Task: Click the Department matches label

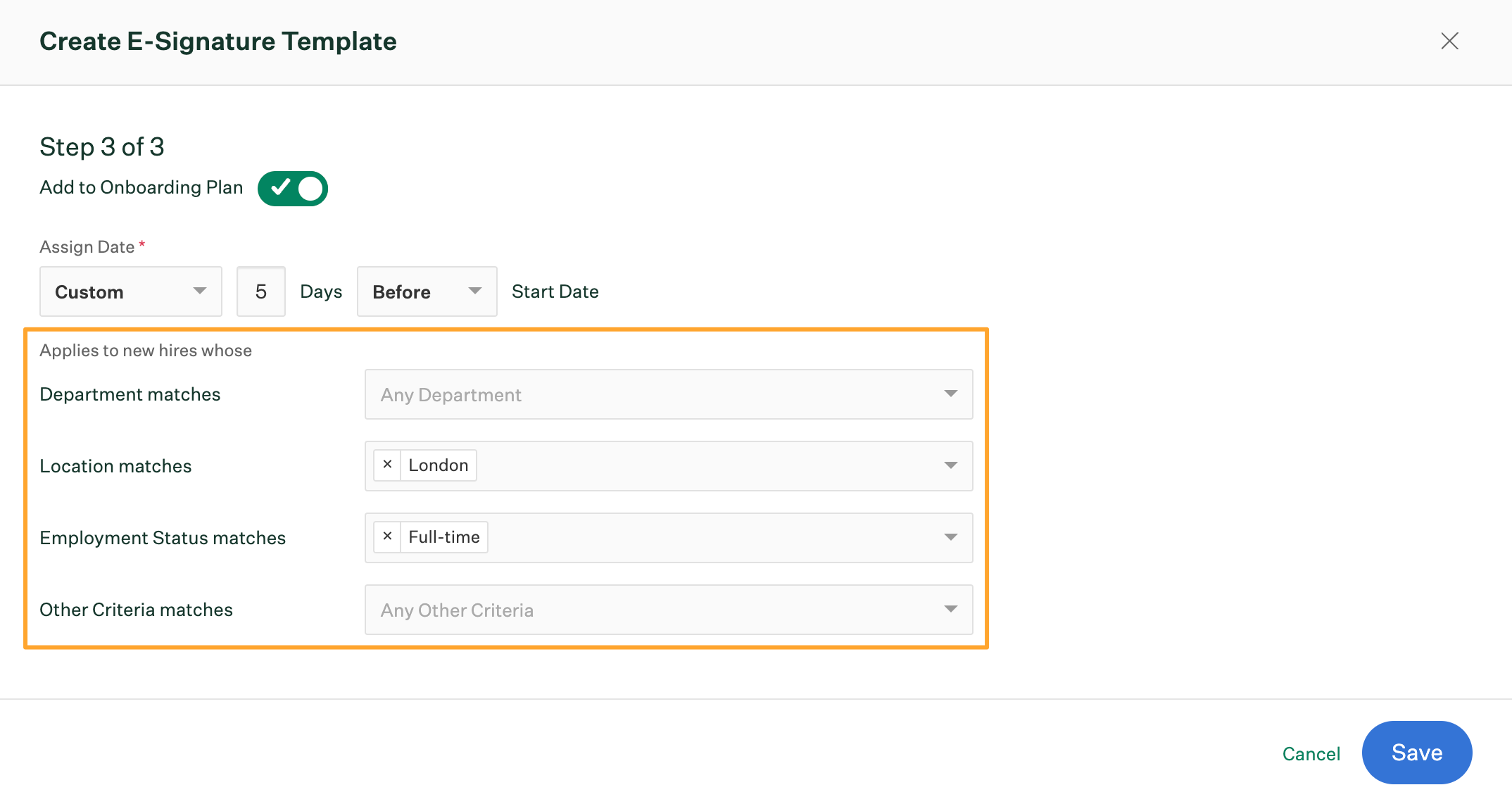Action: 130,394
